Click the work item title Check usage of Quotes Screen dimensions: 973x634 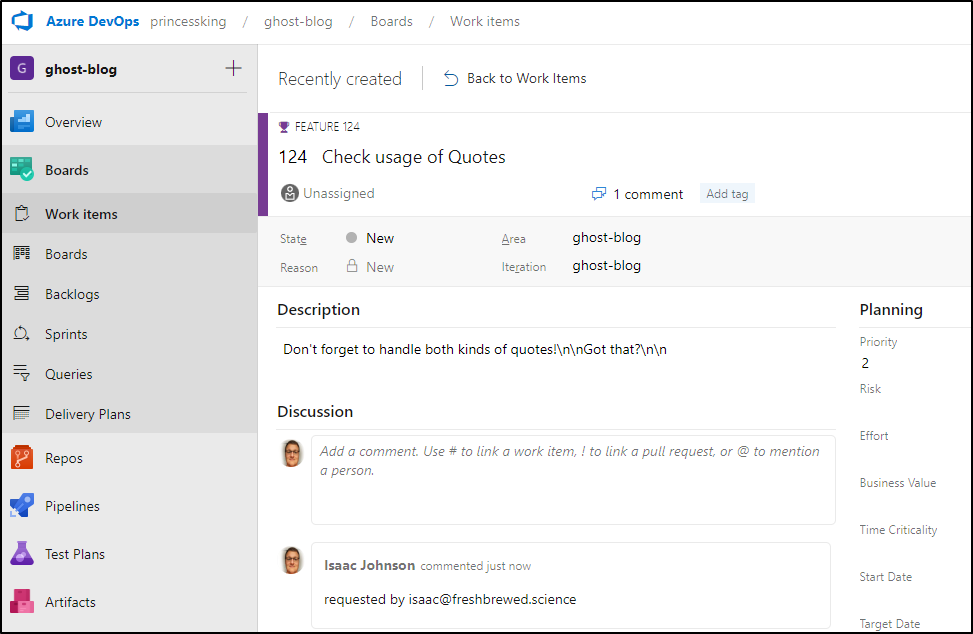tap(413, 157)
